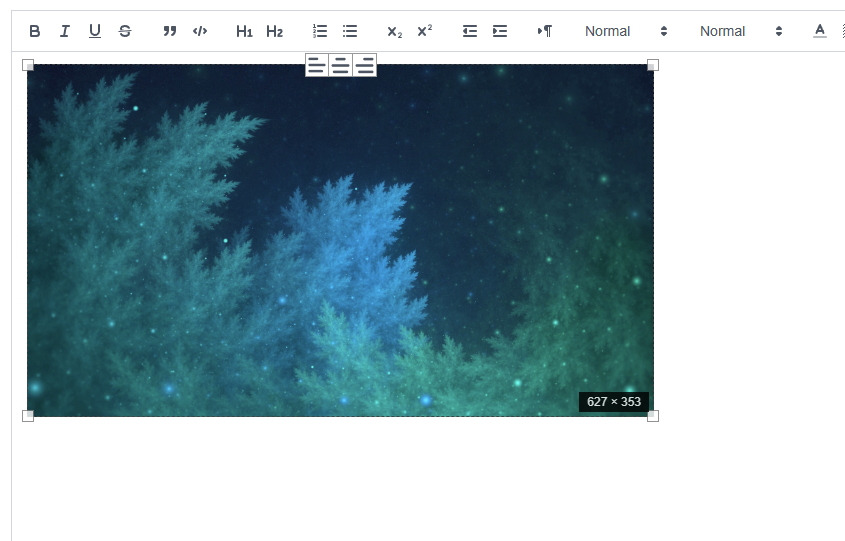This screenshot has width=845, height=541.
Task: Apply subscript formatting
Action: [394, 31]
